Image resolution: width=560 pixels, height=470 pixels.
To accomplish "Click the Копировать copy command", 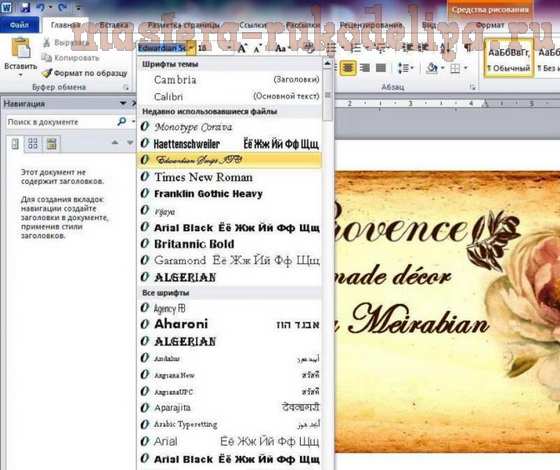I will point(70,58).
